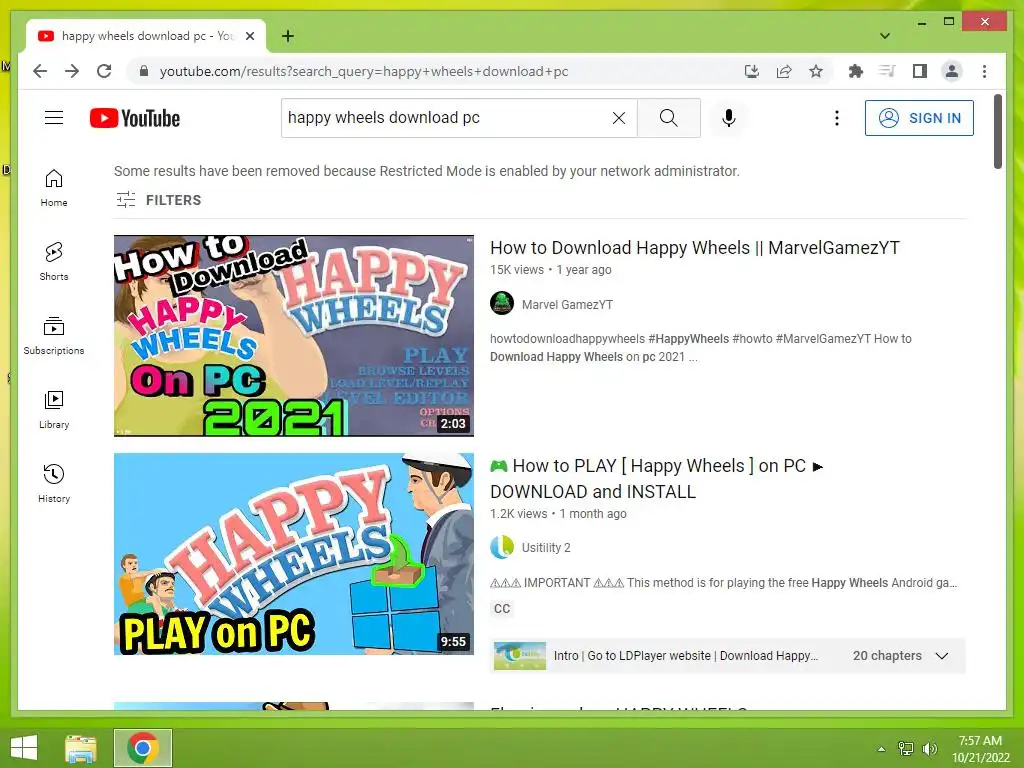Viewport: 1024px width, 768px height.
Task: Click the CC closed captions badge
Action: point(502,609)
